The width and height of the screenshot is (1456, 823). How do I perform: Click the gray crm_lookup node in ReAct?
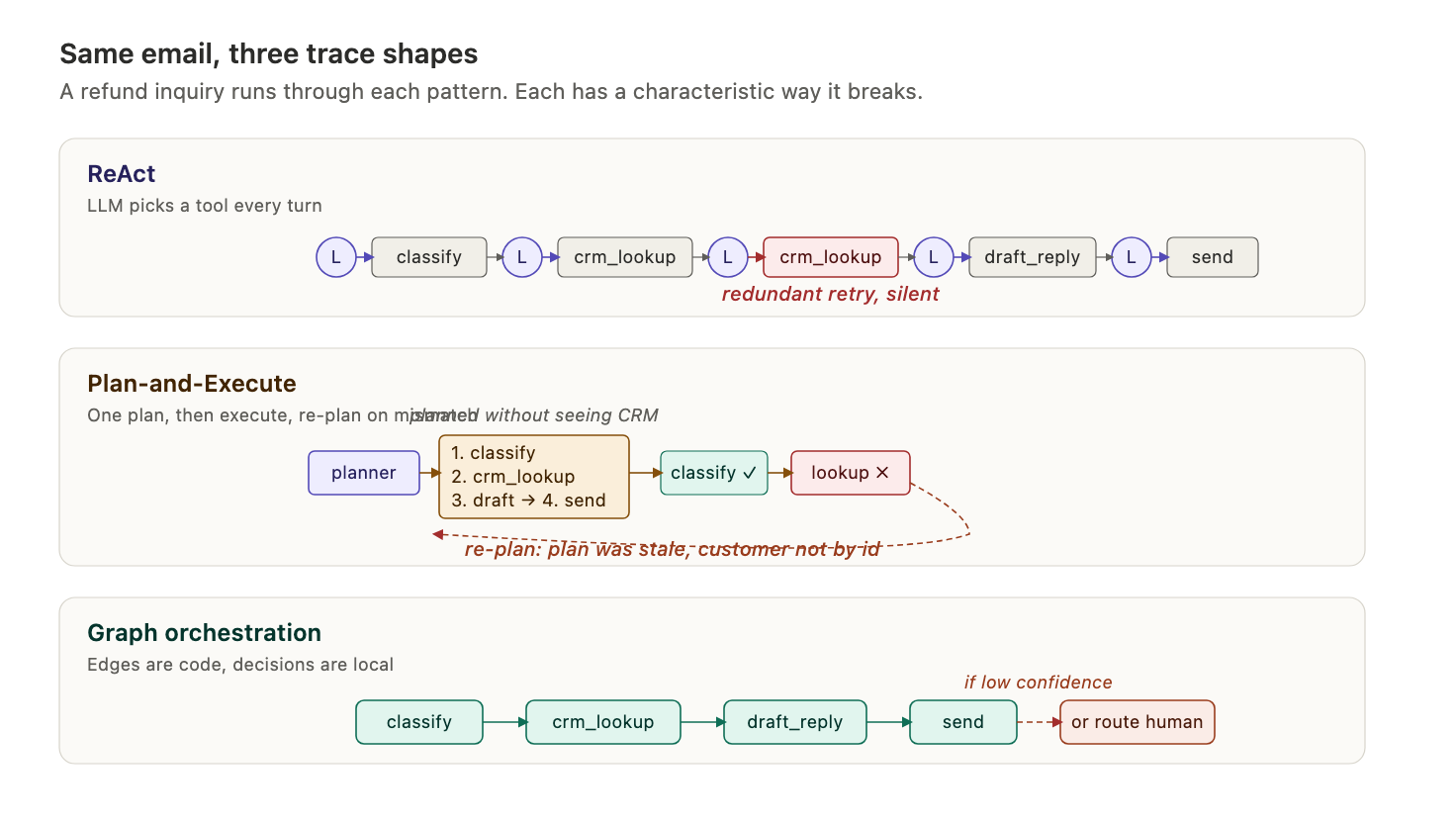[624, 257]
